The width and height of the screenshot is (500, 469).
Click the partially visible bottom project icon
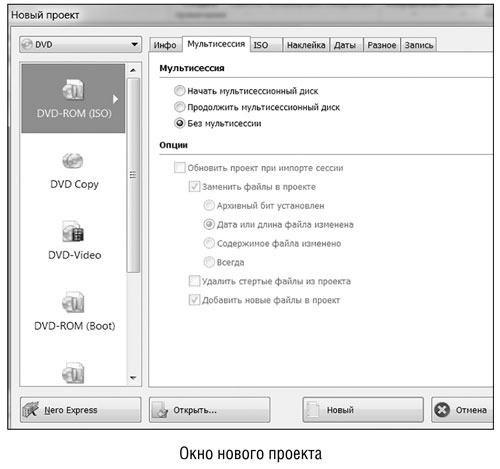point(73,373)
